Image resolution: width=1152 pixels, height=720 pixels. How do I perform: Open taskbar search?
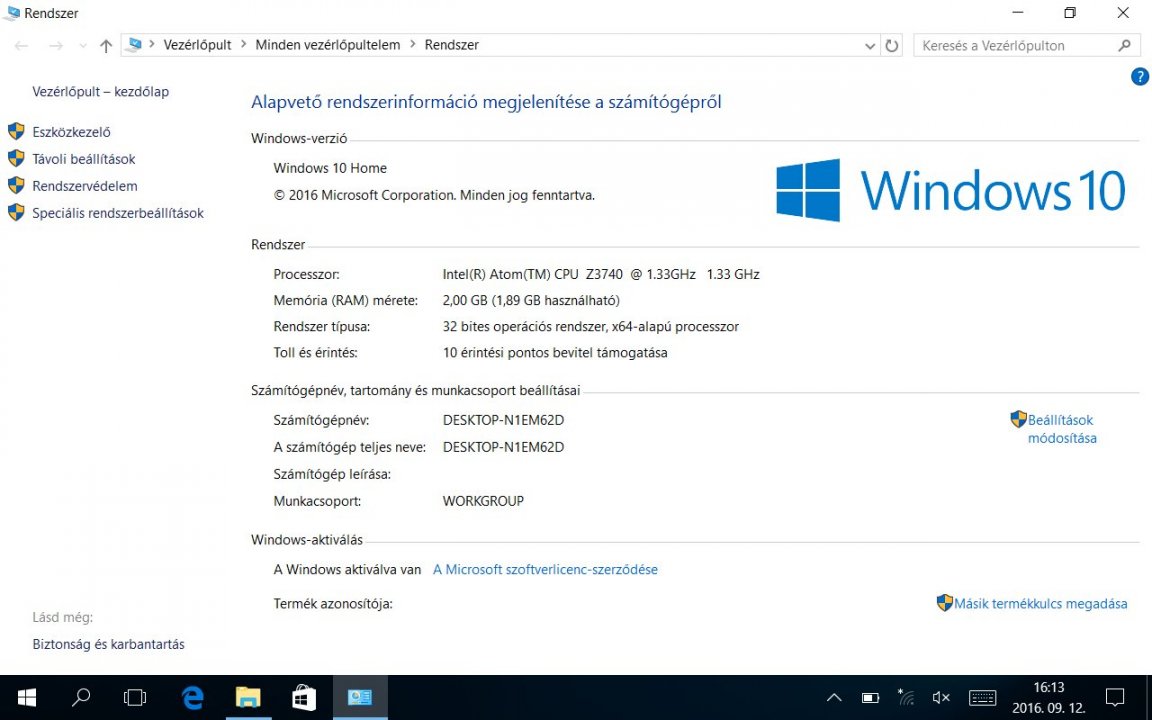(80, 697)
